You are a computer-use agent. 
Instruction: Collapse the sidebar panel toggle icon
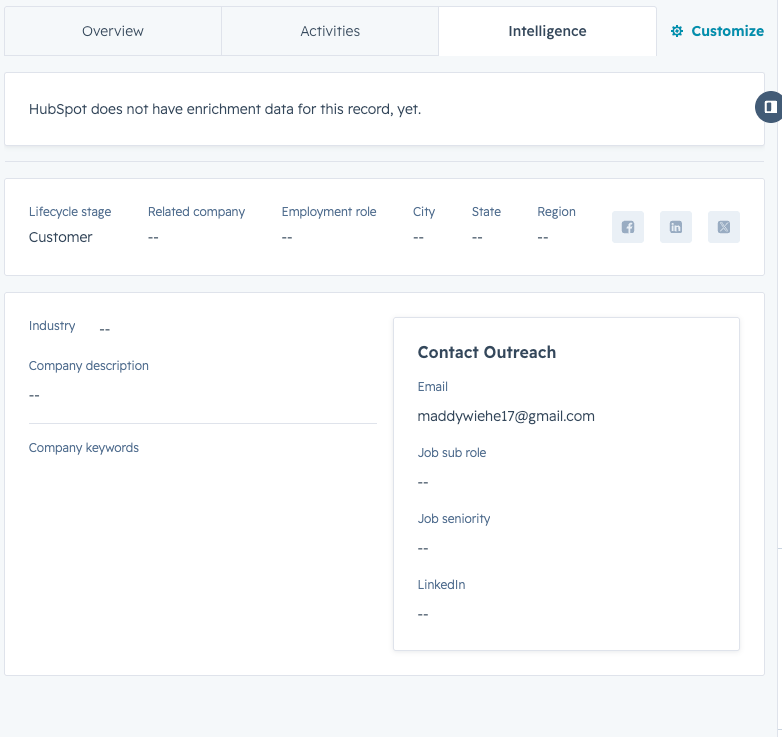(770, 107)
